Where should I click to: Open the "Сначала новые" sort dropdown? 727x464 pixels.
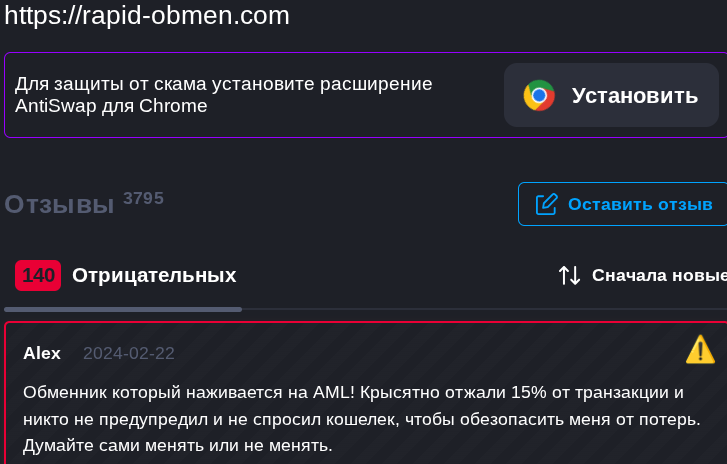pos(658,275)
